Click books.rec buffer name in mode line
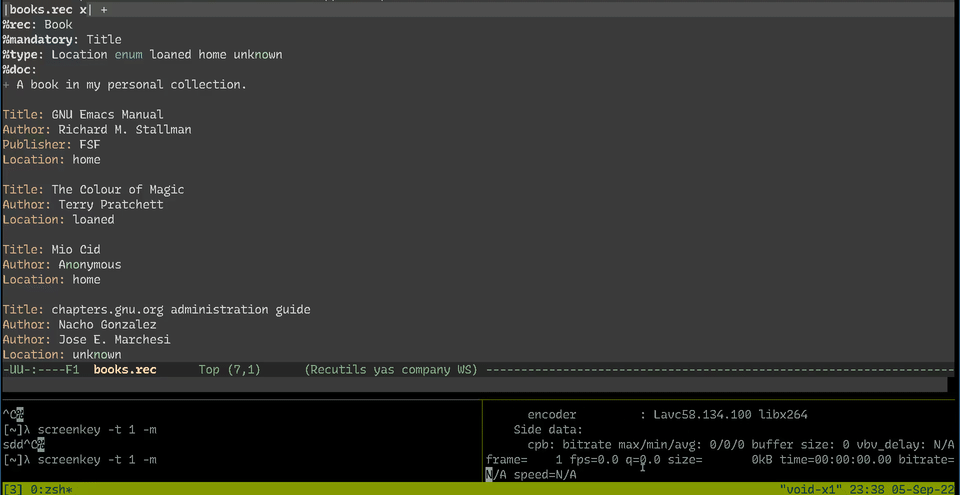 tap(125, 369)
